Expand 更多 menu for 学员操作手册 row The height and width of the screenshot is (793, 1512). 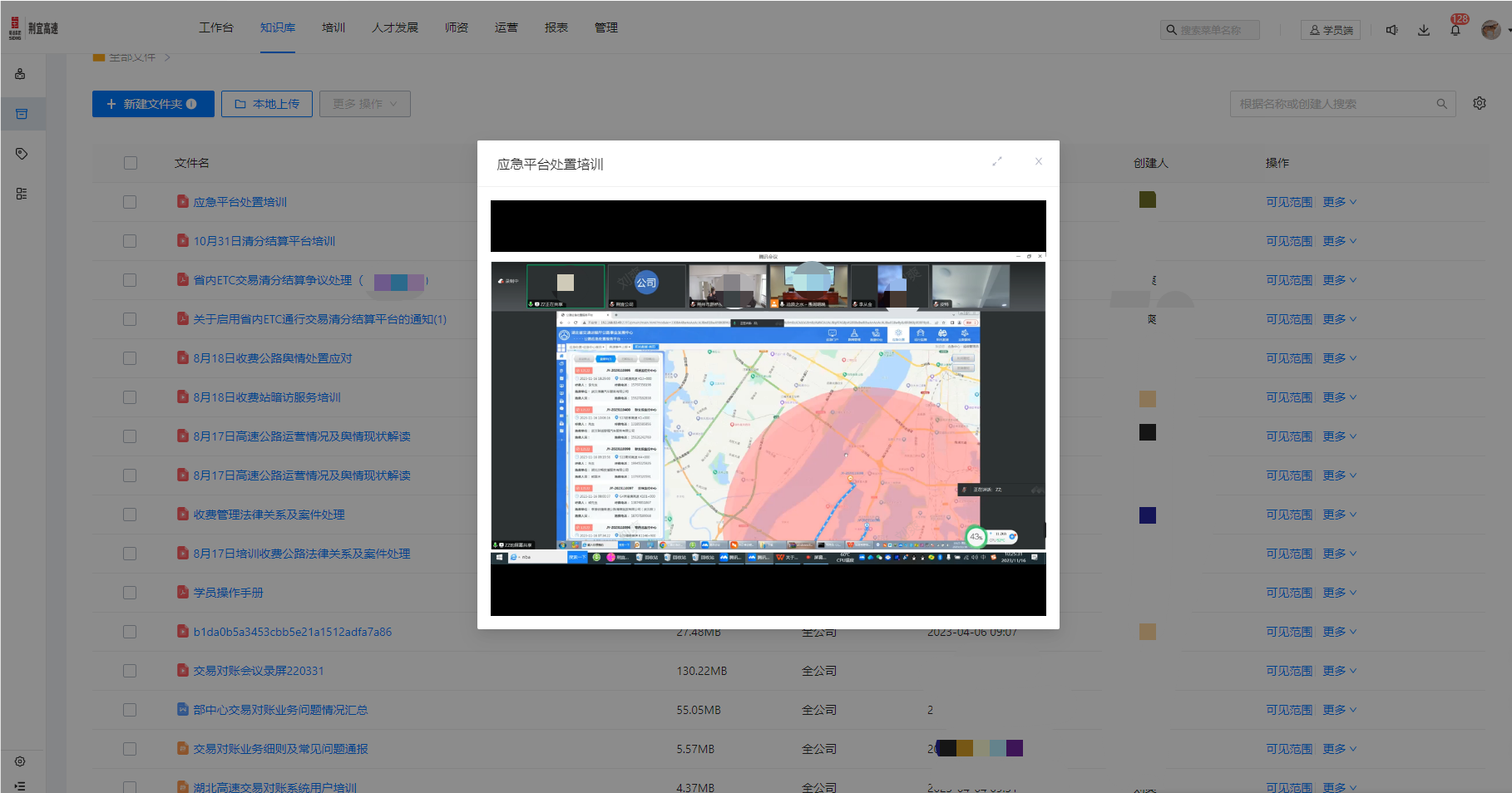click(1340, 593)
